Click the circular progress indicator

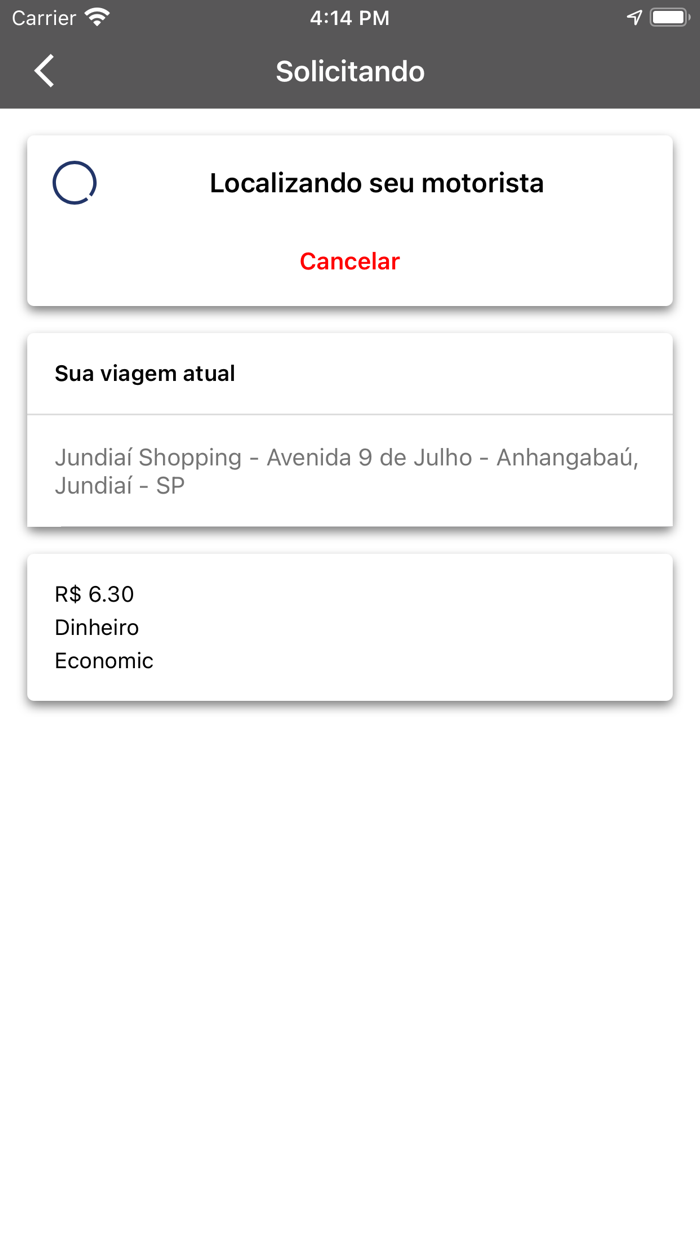74,182
